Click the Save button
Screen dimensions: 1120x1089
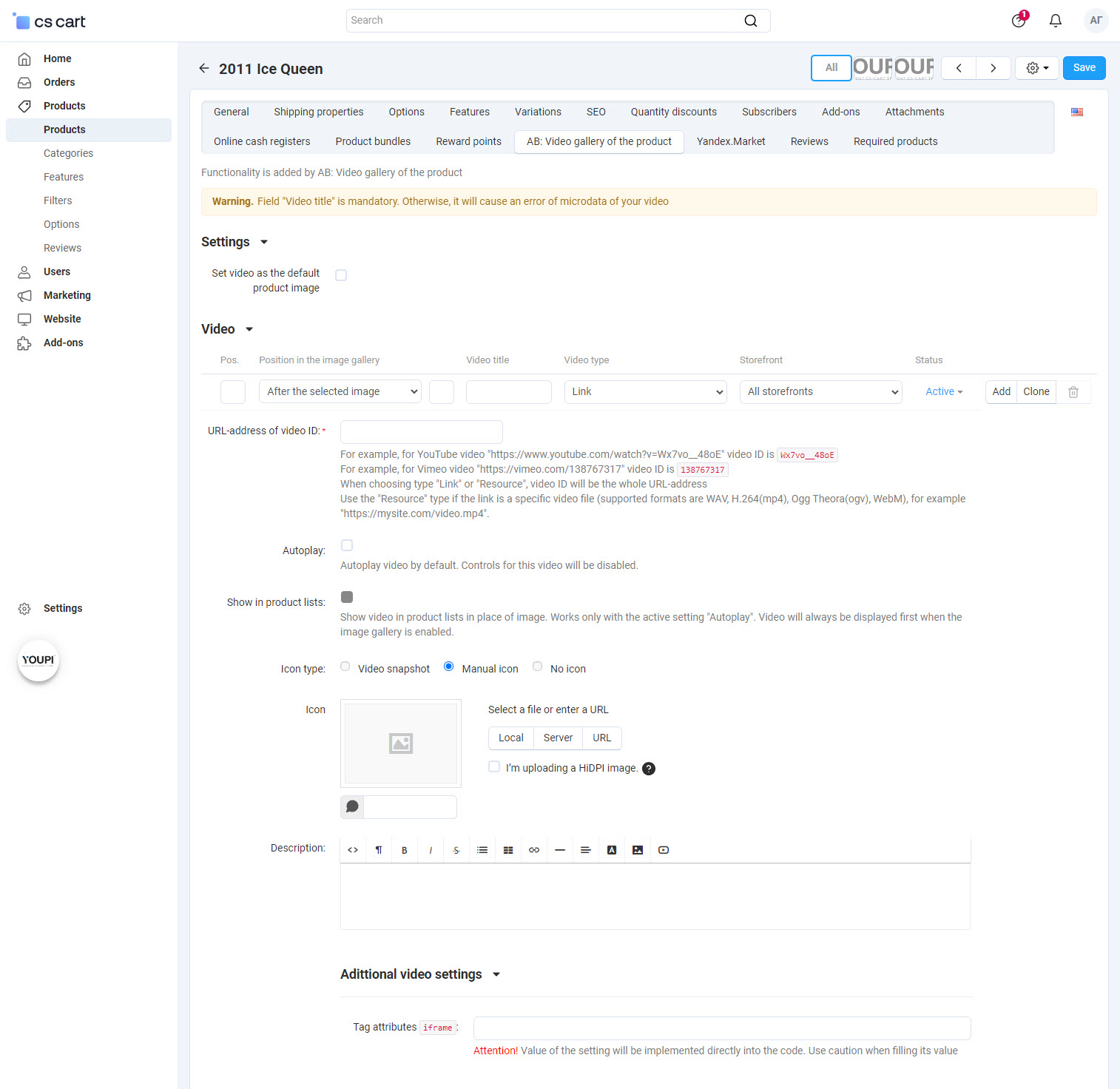(x=1084, y=67)
